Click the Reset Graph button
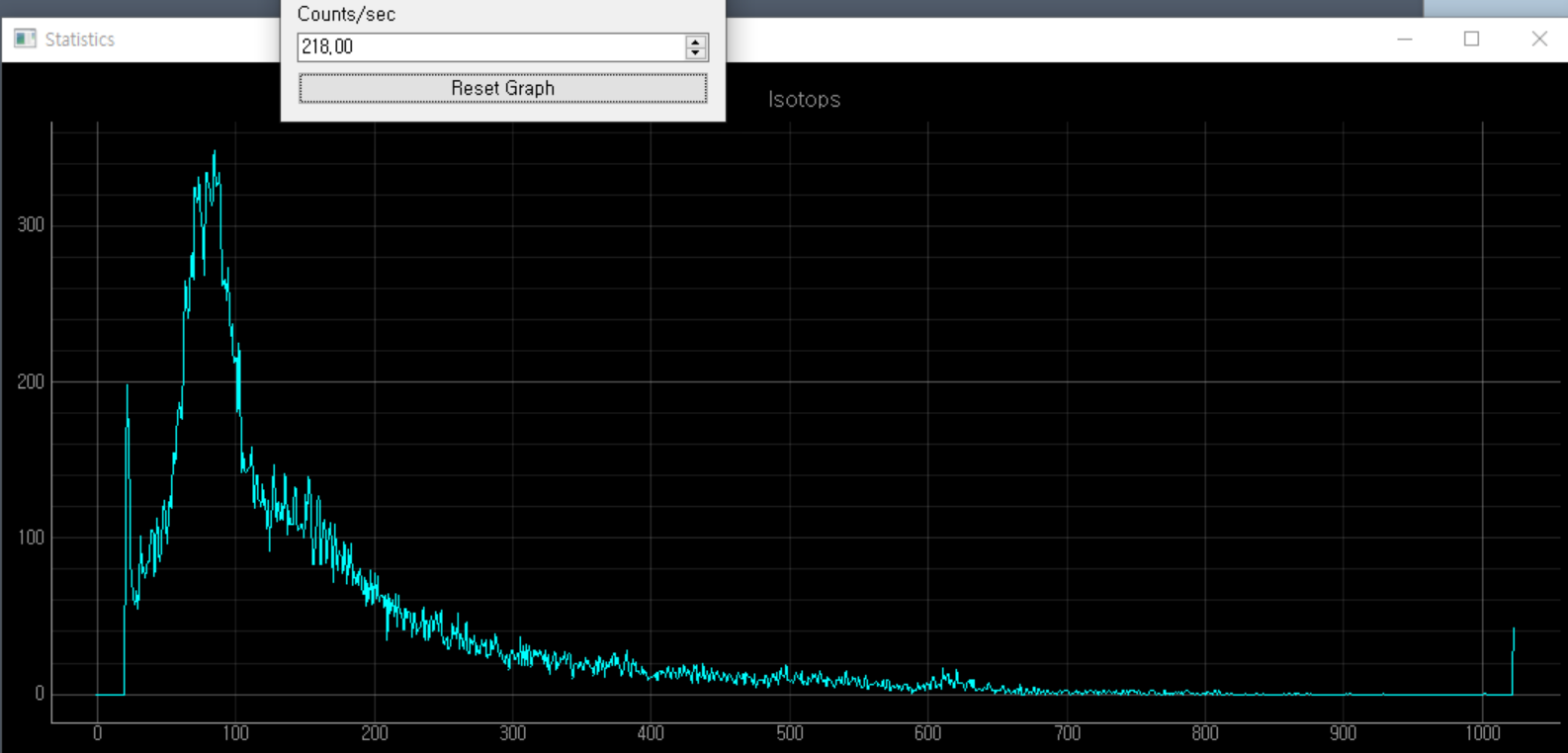1568x753 pixels. pos(503,88)
